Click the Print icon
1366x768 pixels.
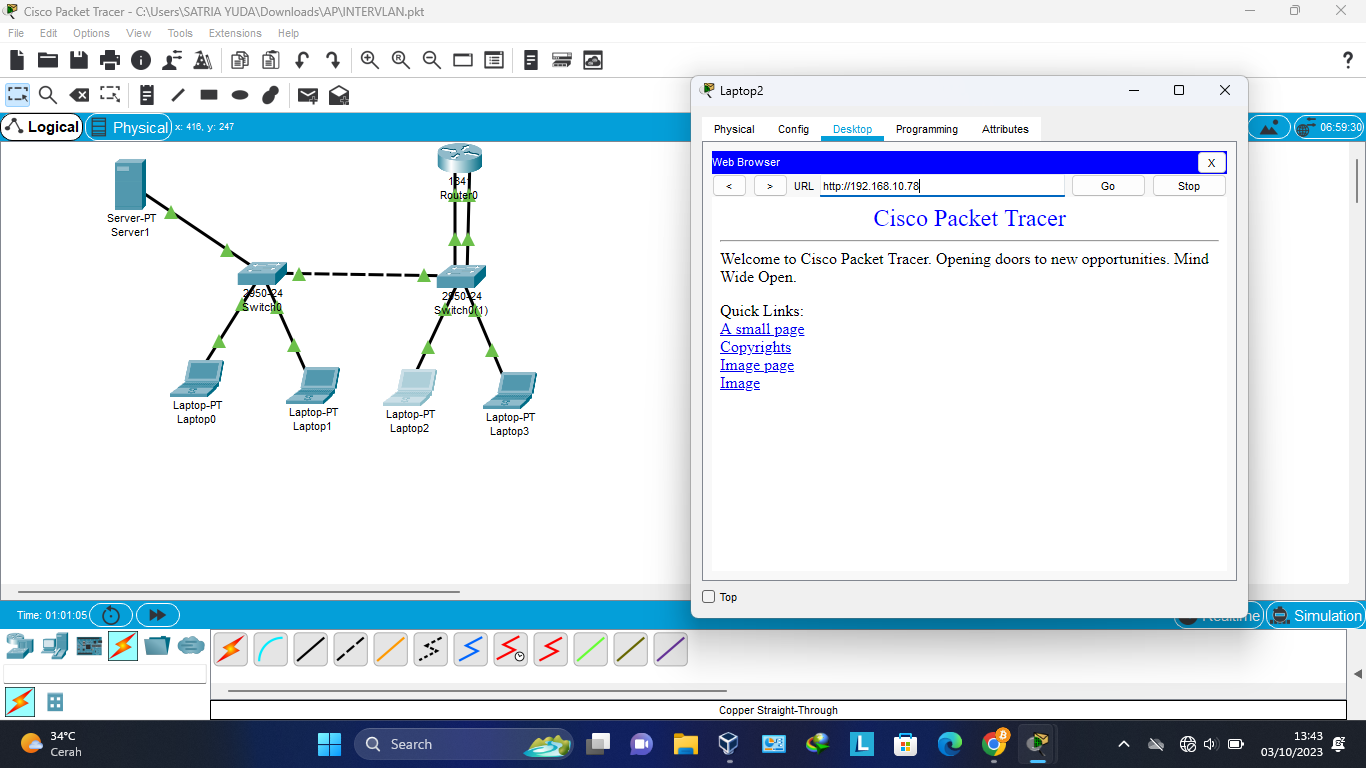[x=110, y=60]
